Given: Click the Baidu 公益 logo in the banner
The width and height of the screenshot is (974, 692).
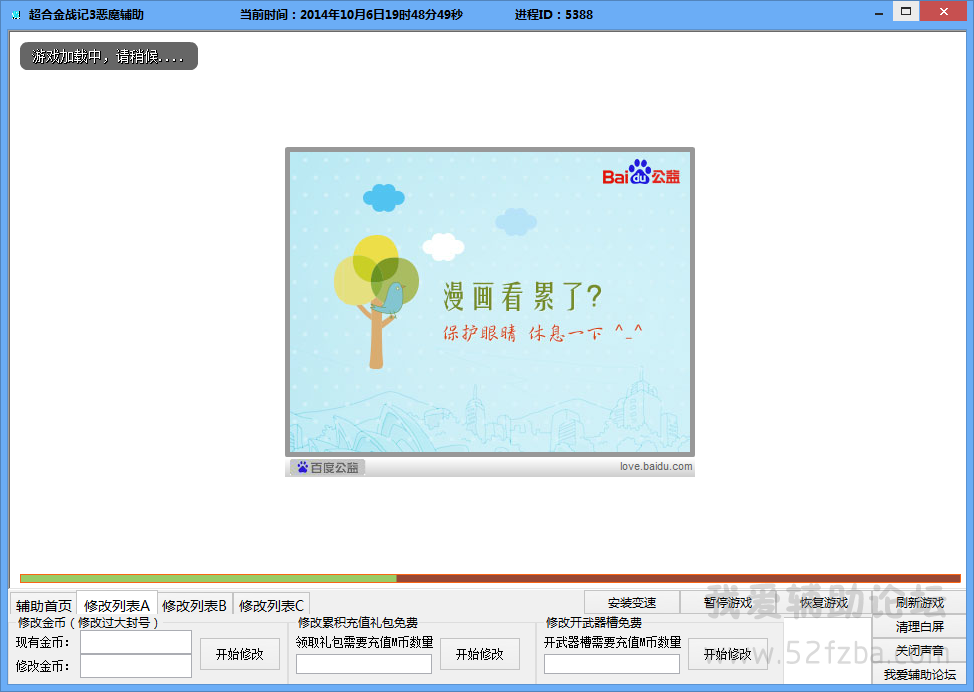Looking at the screenshot, I should (x=641, y=172).
